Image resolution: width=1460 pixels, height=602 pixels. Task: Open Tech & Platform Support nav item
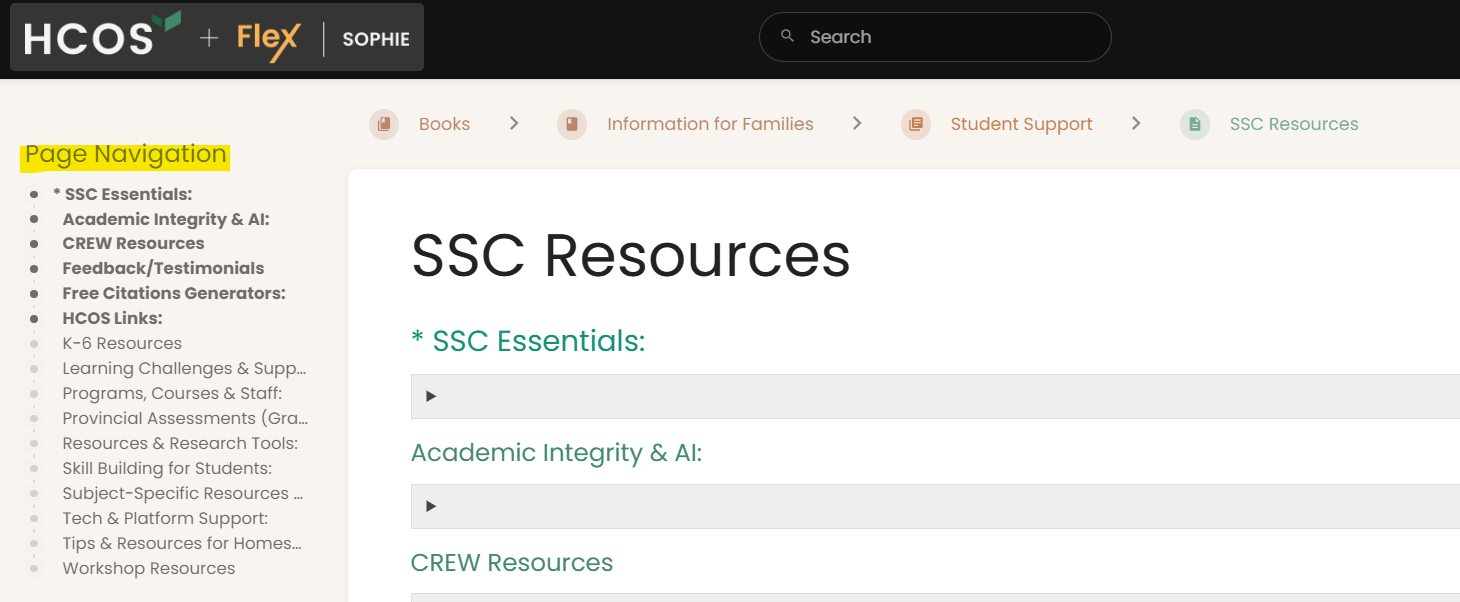coord(165,519)
